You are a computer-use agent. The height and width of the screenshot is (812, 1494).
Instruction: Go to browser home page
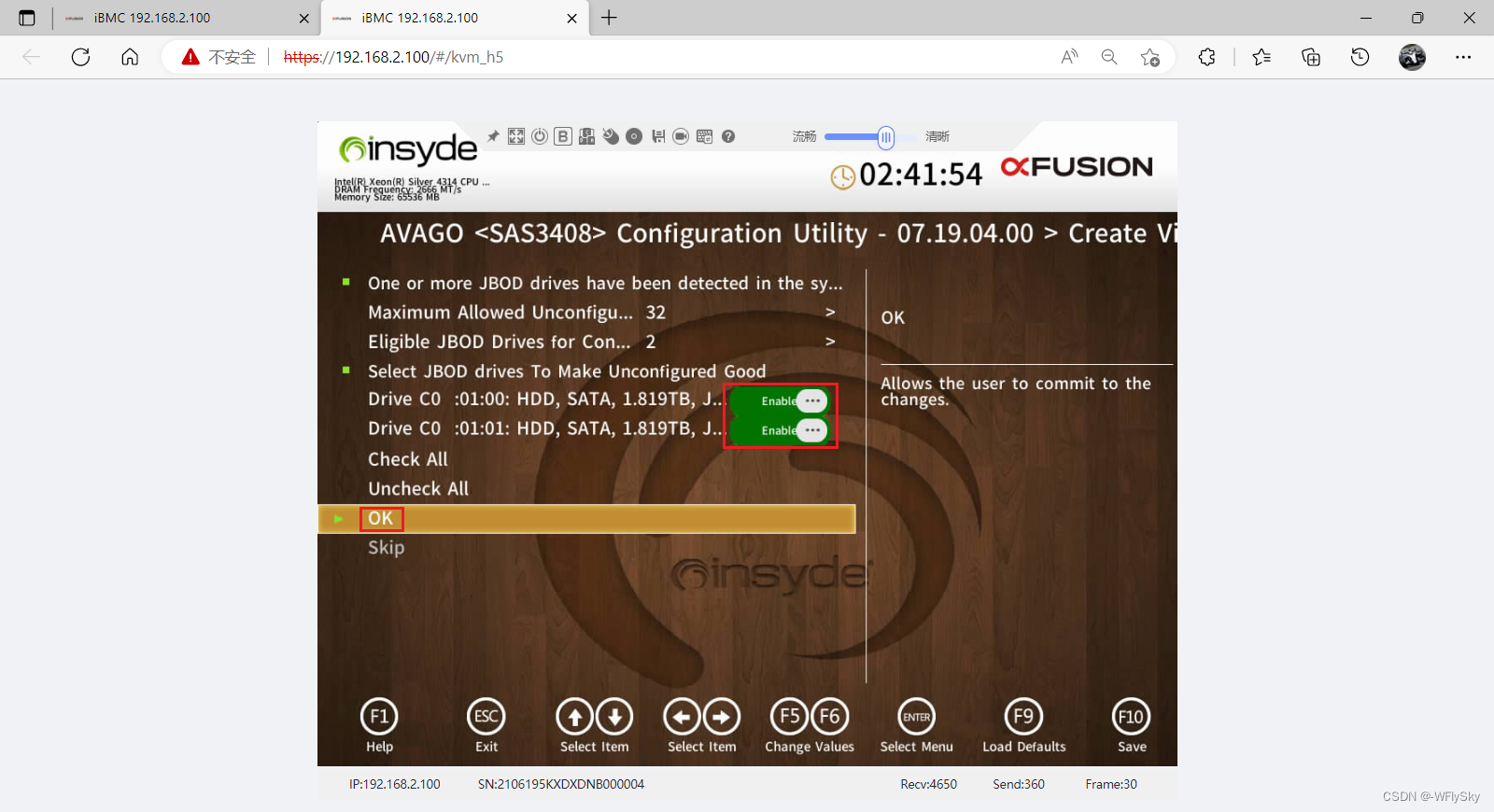click(x=130, y=57)
